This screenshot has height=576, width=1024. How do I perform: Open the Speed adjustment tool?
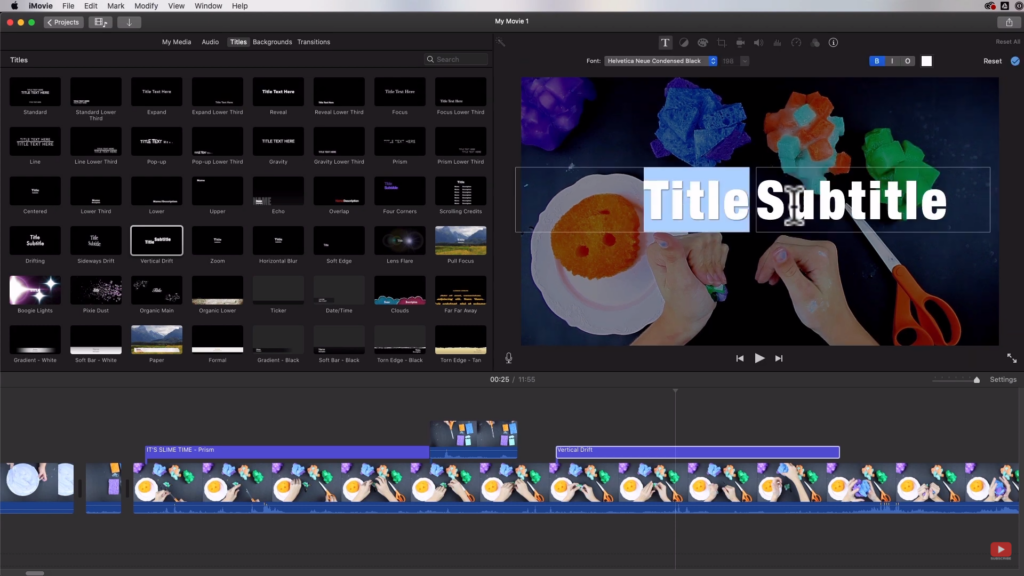coord(796,42)
